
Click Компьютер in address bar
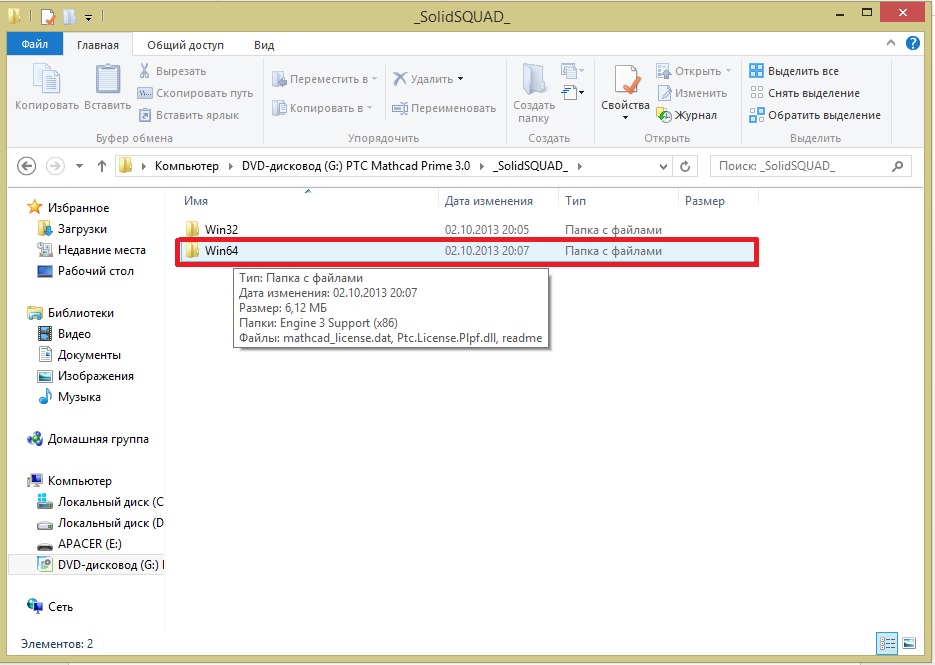(x=187, y=166)
